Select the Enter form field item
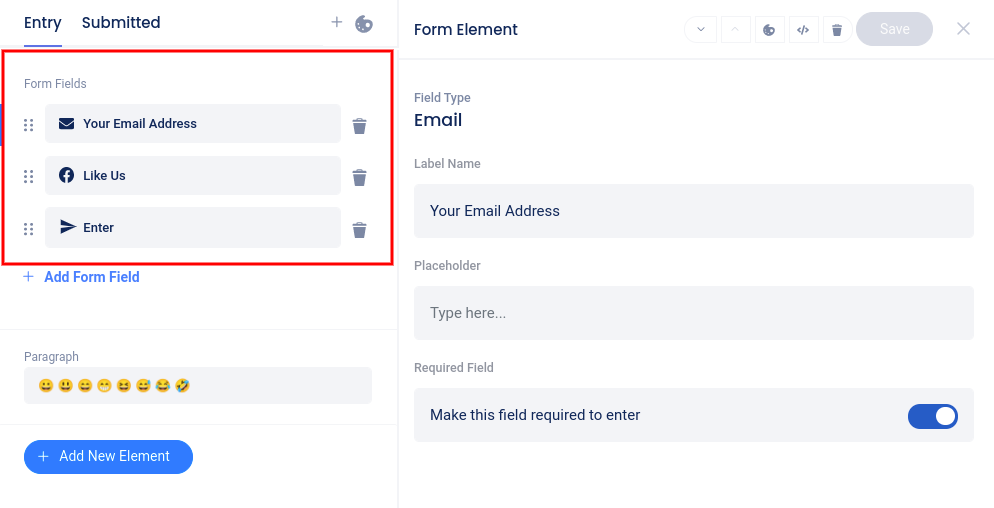Screen dimensions: 994x508 [x=193, y=228]
